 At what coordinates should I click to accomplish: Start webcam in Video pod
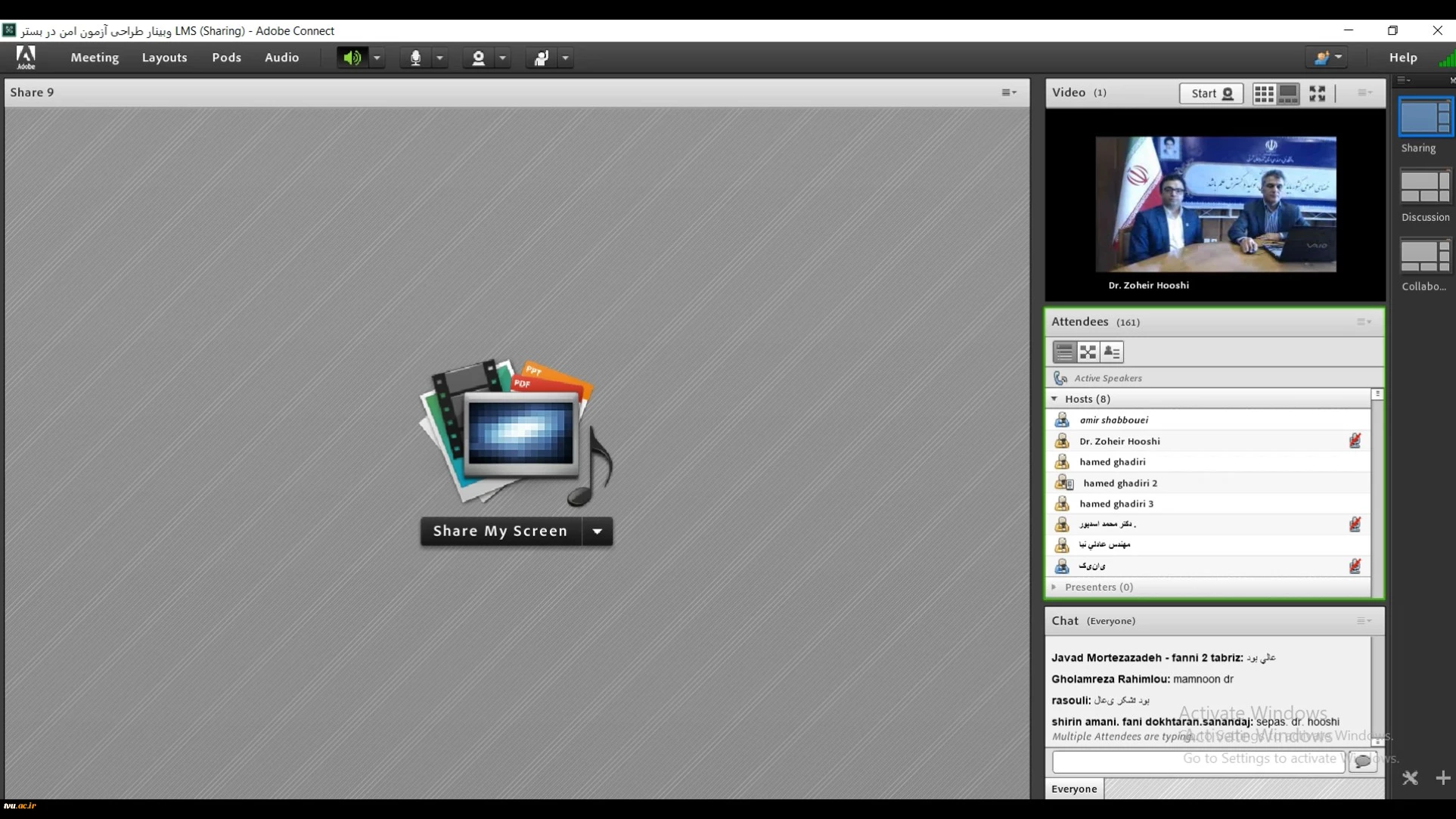(1211, 93)
